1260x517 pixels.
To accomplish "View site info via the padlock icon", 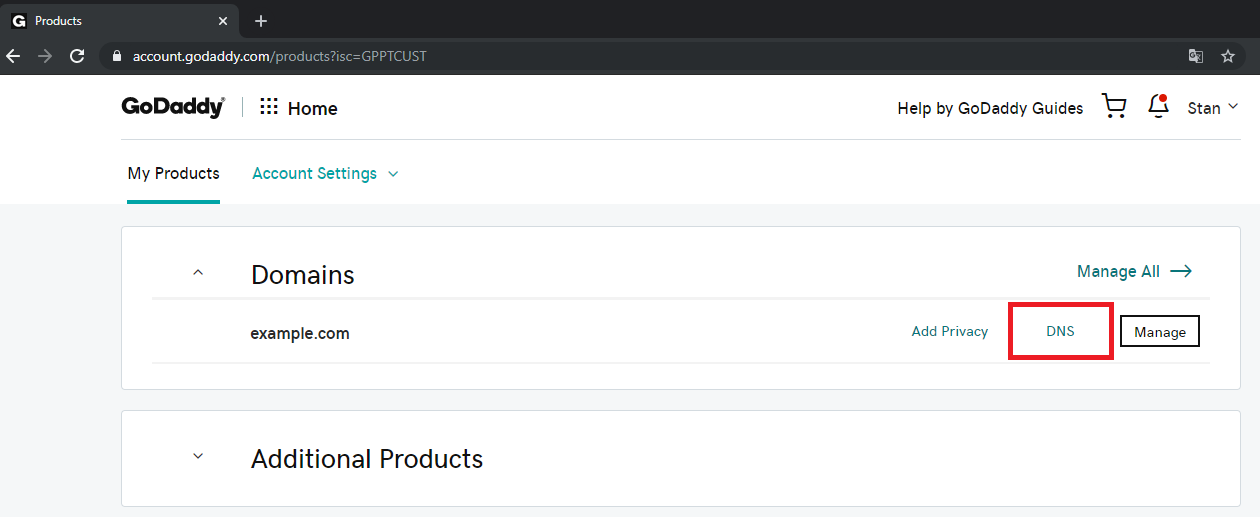I will click(x=117, y=56).
